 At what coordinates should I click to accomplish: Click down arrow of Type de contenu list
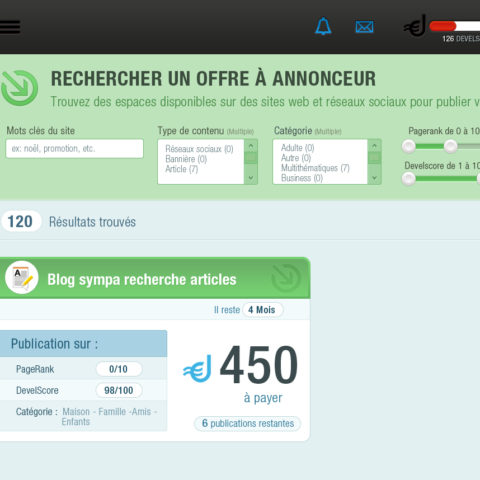(251, 178)
